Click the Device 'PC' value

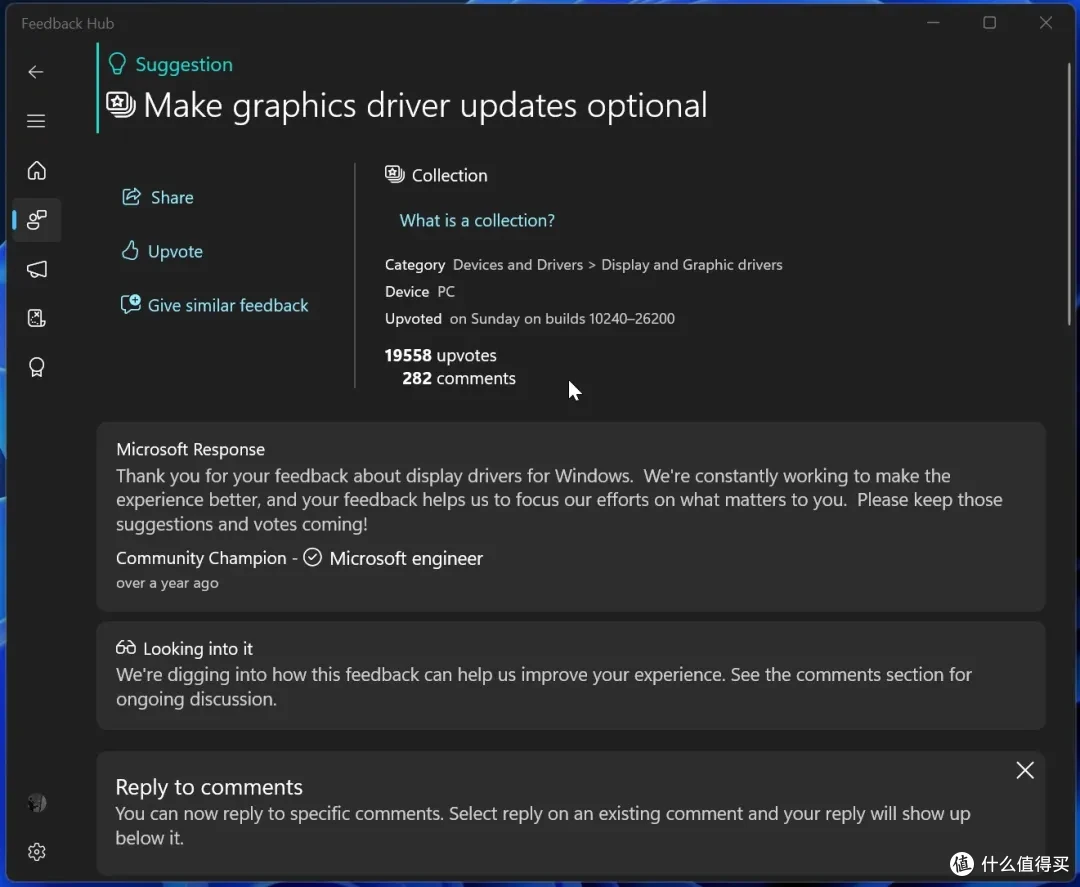(x=446, y=291)
